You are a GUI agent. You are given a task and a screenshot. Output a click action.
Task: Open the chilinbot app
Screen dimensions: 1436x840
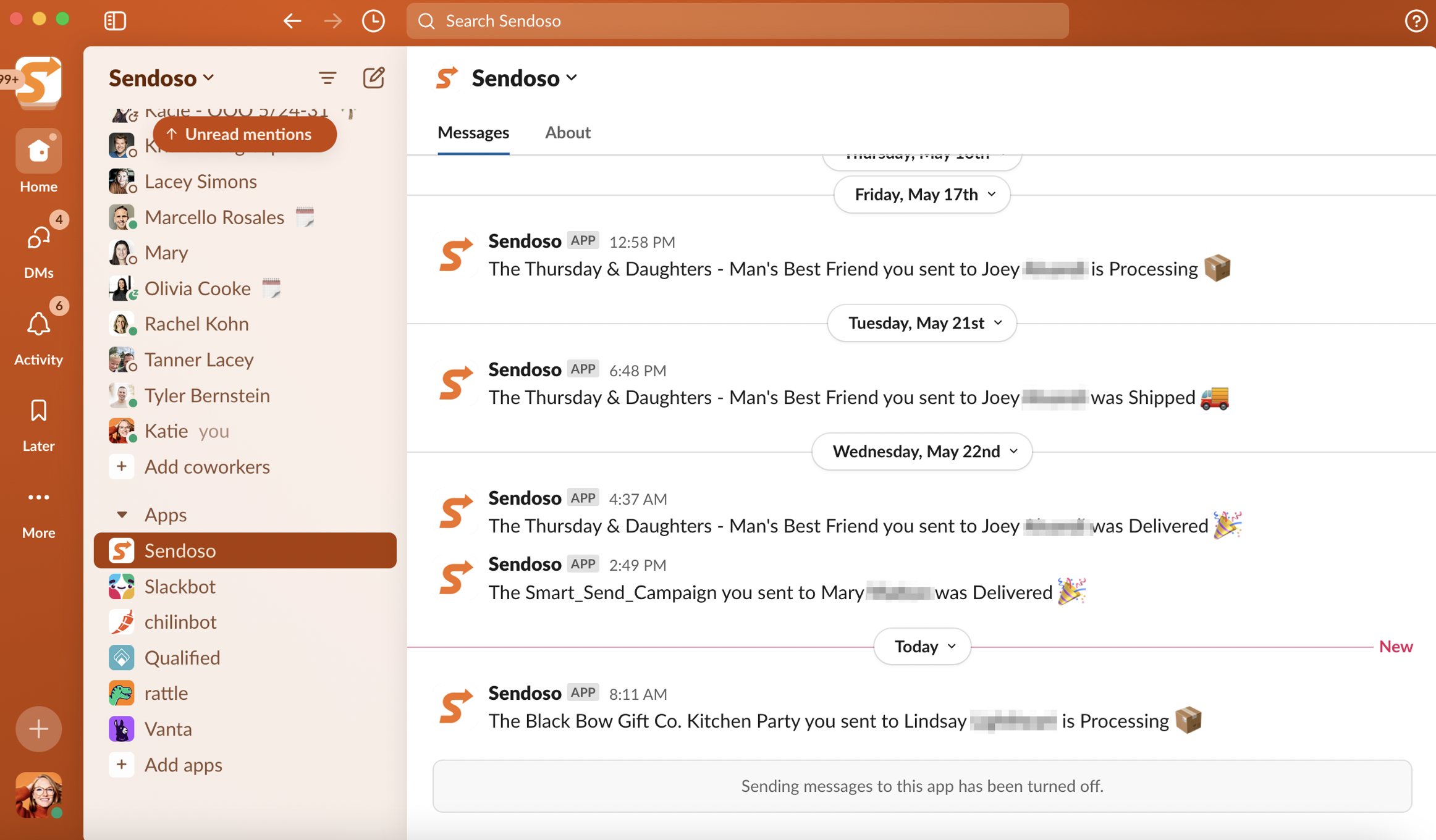pyautogui.click(x=245, y=622)
